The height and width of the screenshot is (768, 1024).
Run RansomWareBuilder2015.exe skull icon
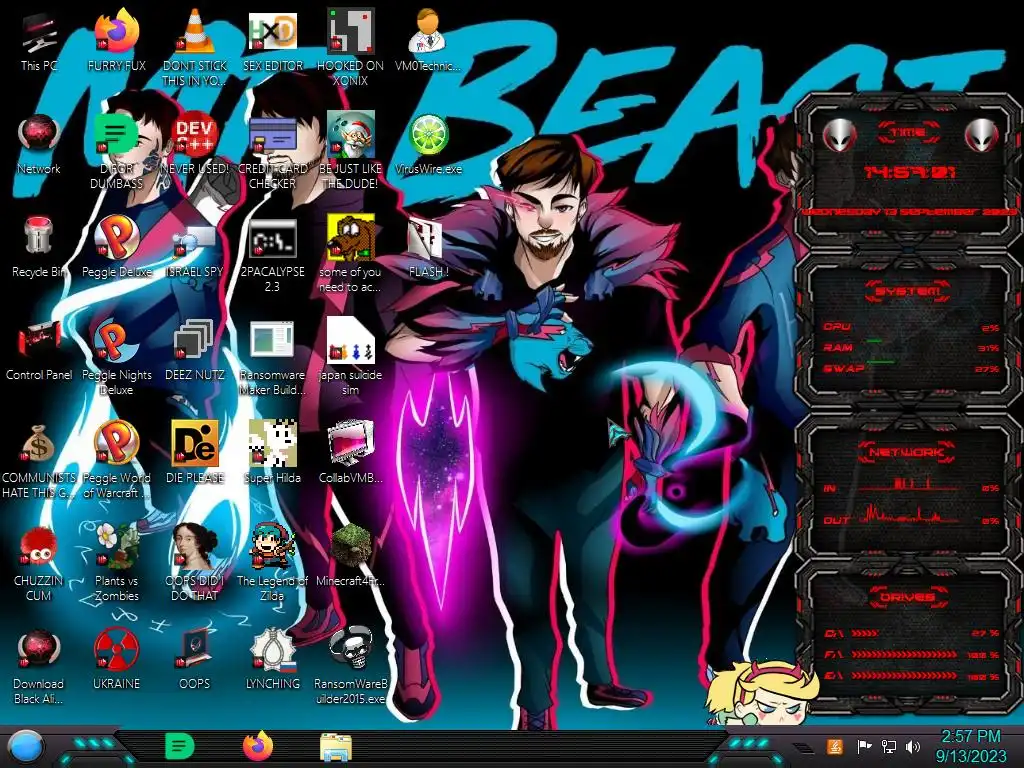(x=350, y=666)
